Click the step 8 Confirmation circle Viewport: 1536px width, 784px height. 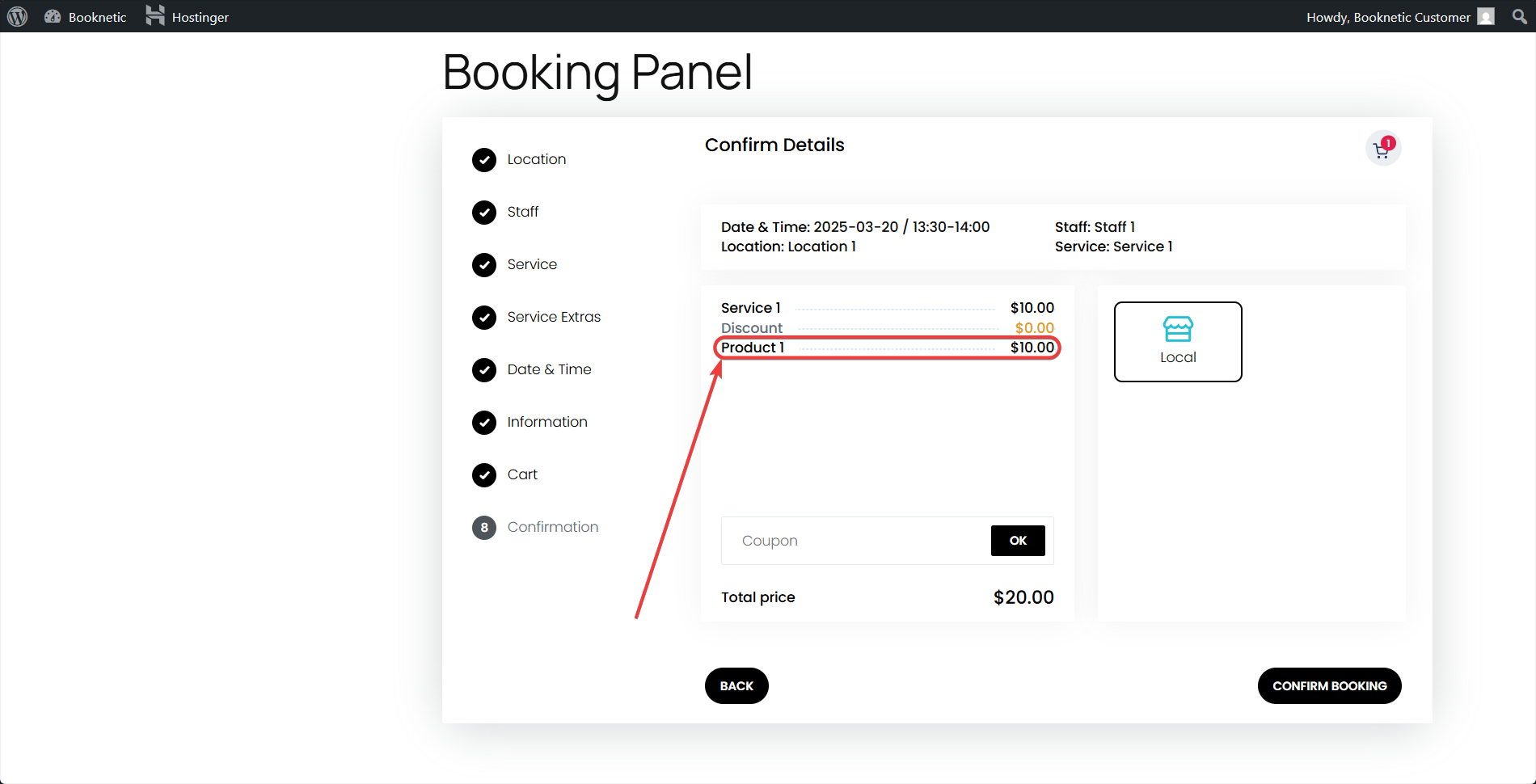point(484,528)
